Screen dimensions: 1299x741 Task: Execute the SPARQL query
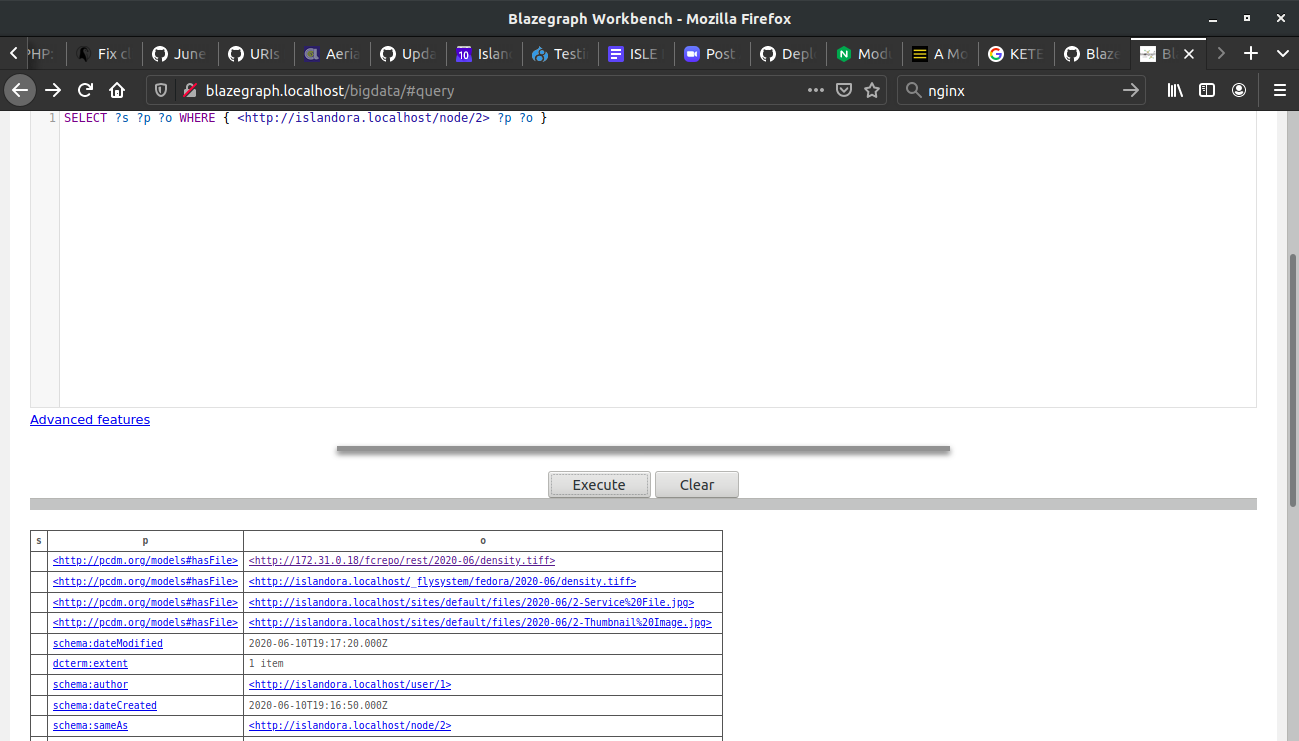click(x=598, y=484)
